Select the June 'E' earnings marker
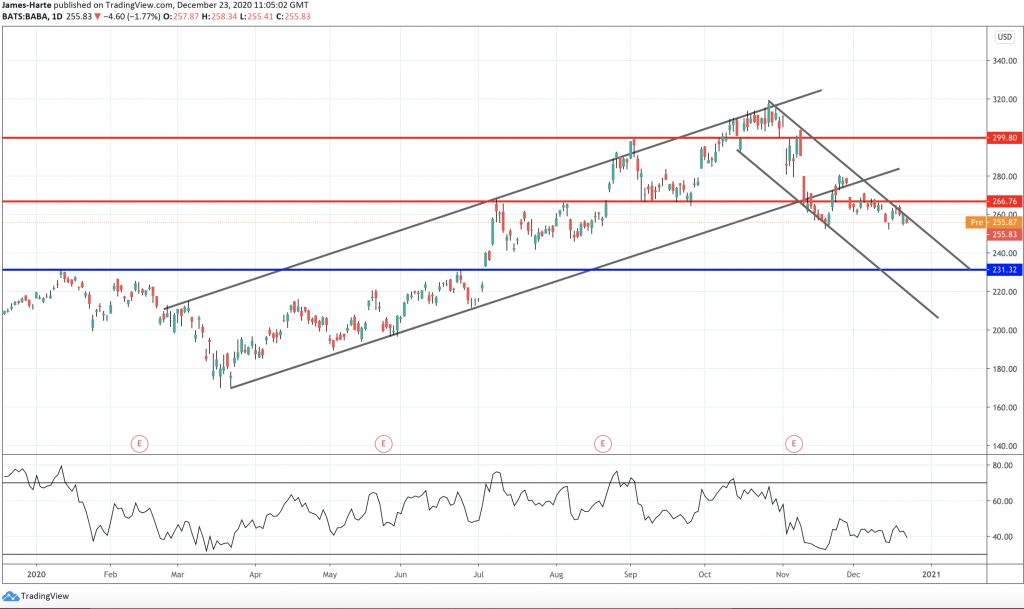Viewport: 1024px width, 609px height. (x=383, y=443)
